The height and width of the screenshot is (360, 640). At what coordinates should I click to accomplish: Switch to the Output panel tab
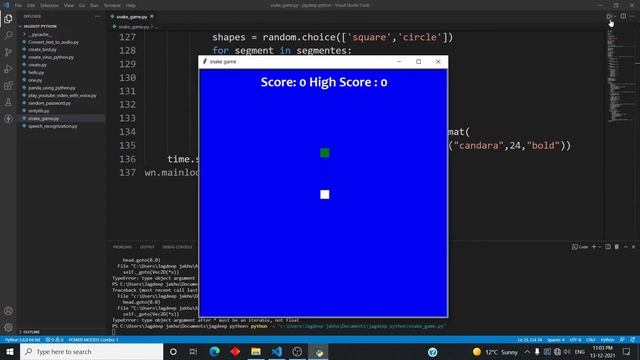point(147,247)
